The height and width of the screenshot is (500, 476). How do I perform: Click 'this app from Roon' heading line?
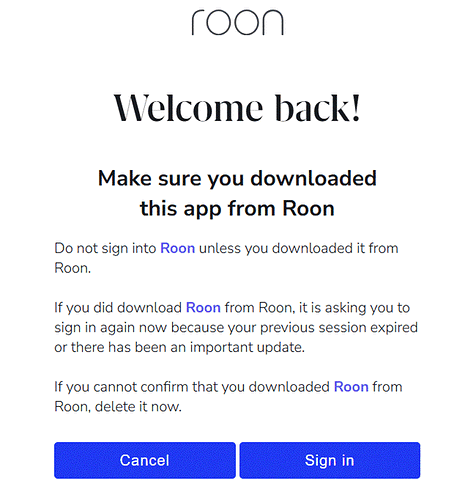point(237,209)
